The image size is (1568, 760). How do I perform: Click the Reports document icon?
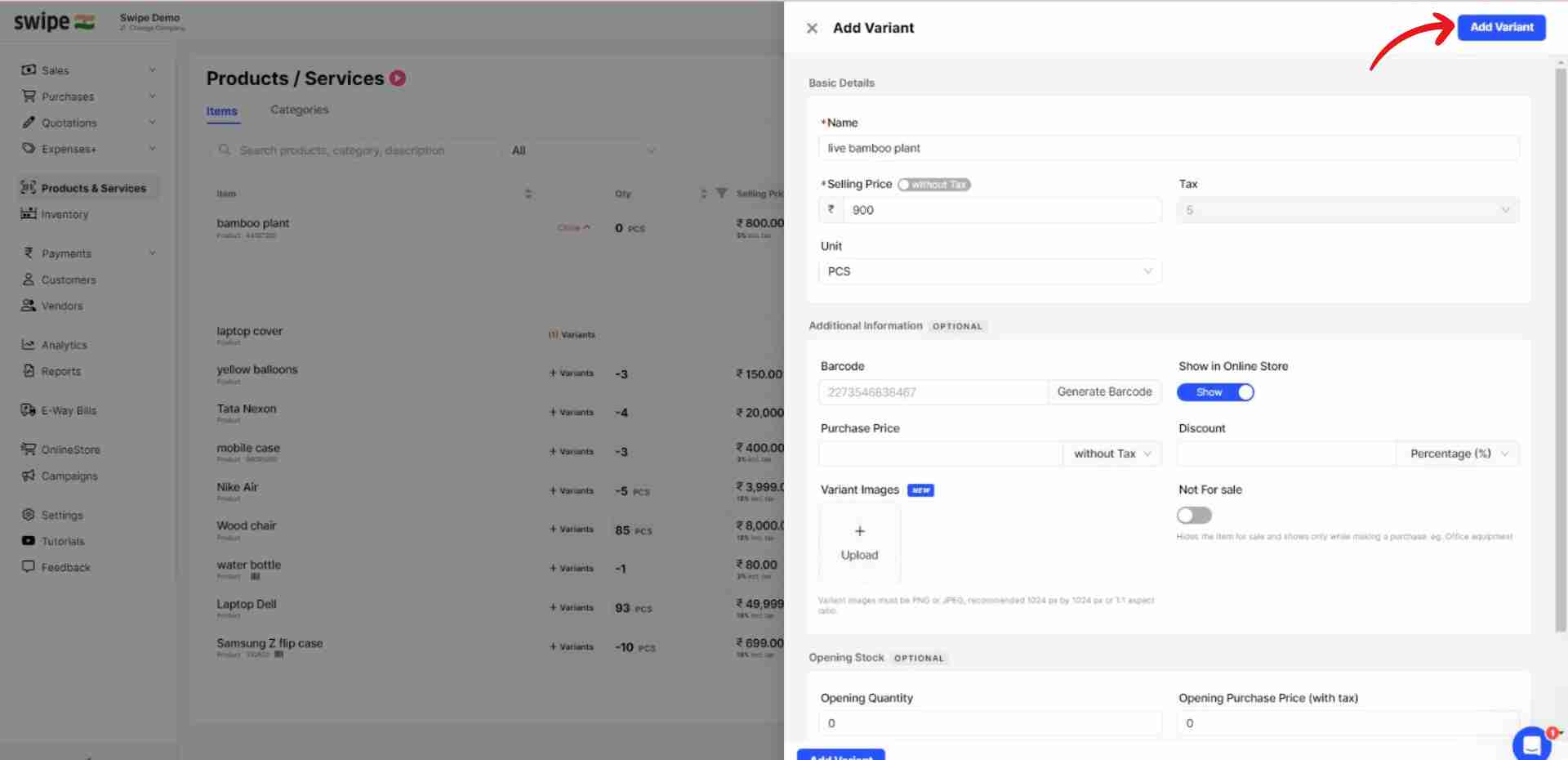point(29,371)
